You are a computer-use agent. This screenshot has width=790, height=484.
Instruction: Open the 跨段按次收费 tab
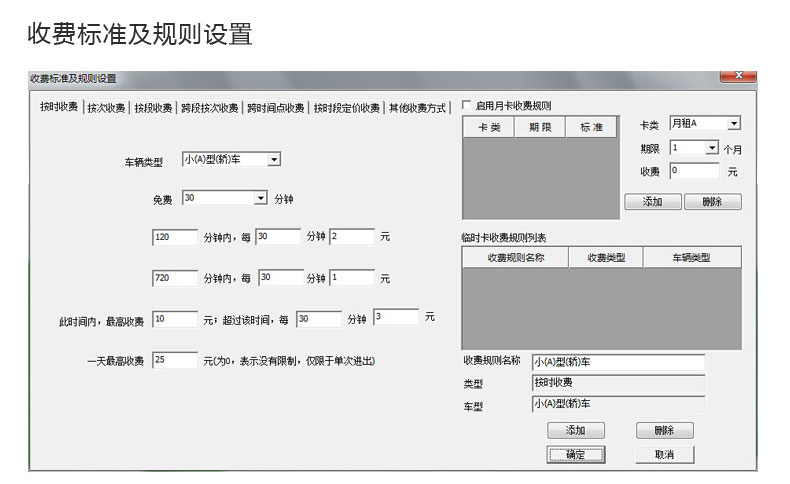(210, 108)
